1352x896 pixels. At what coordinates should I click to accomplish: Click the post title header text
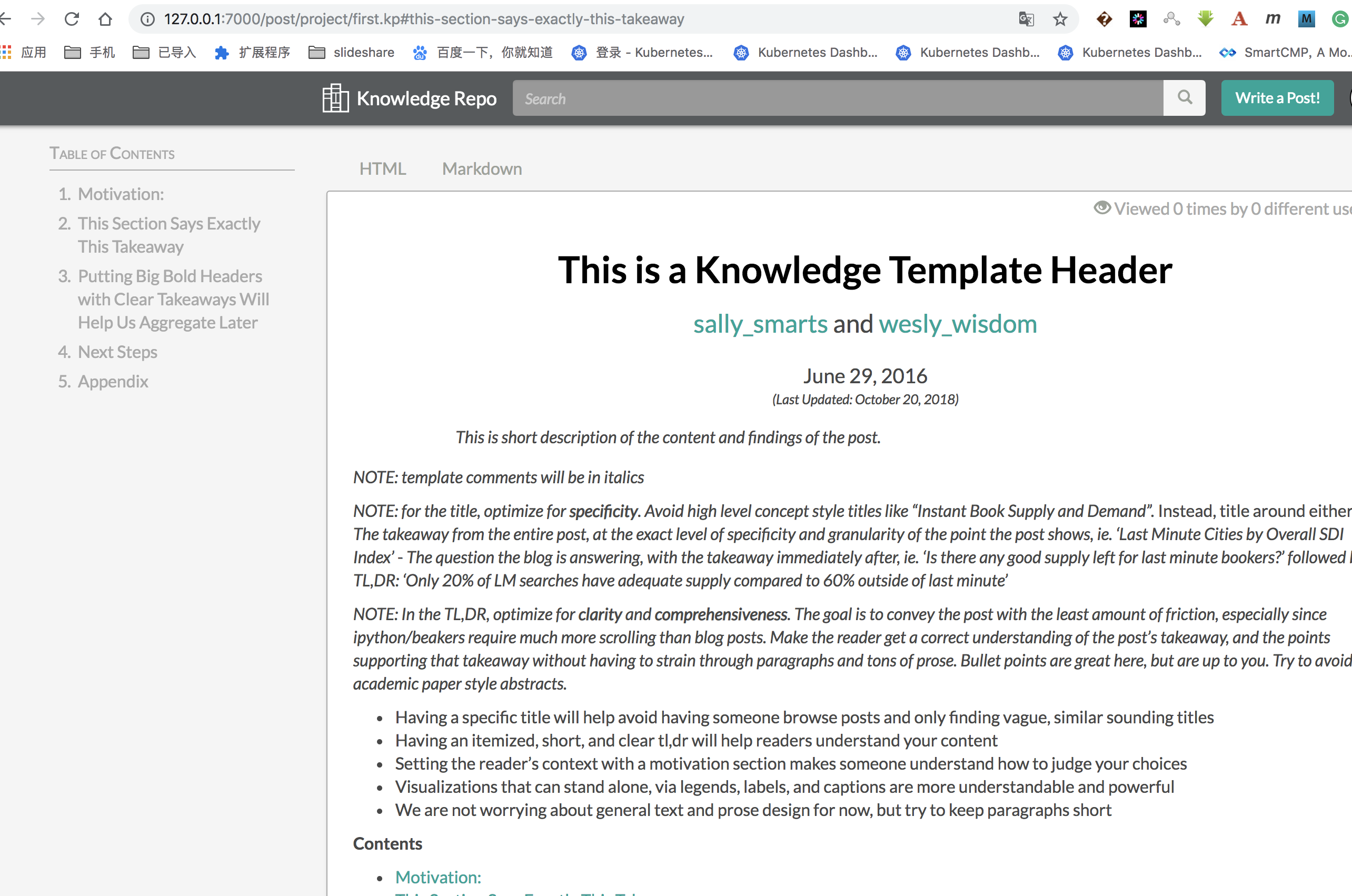tap(865, 270)
